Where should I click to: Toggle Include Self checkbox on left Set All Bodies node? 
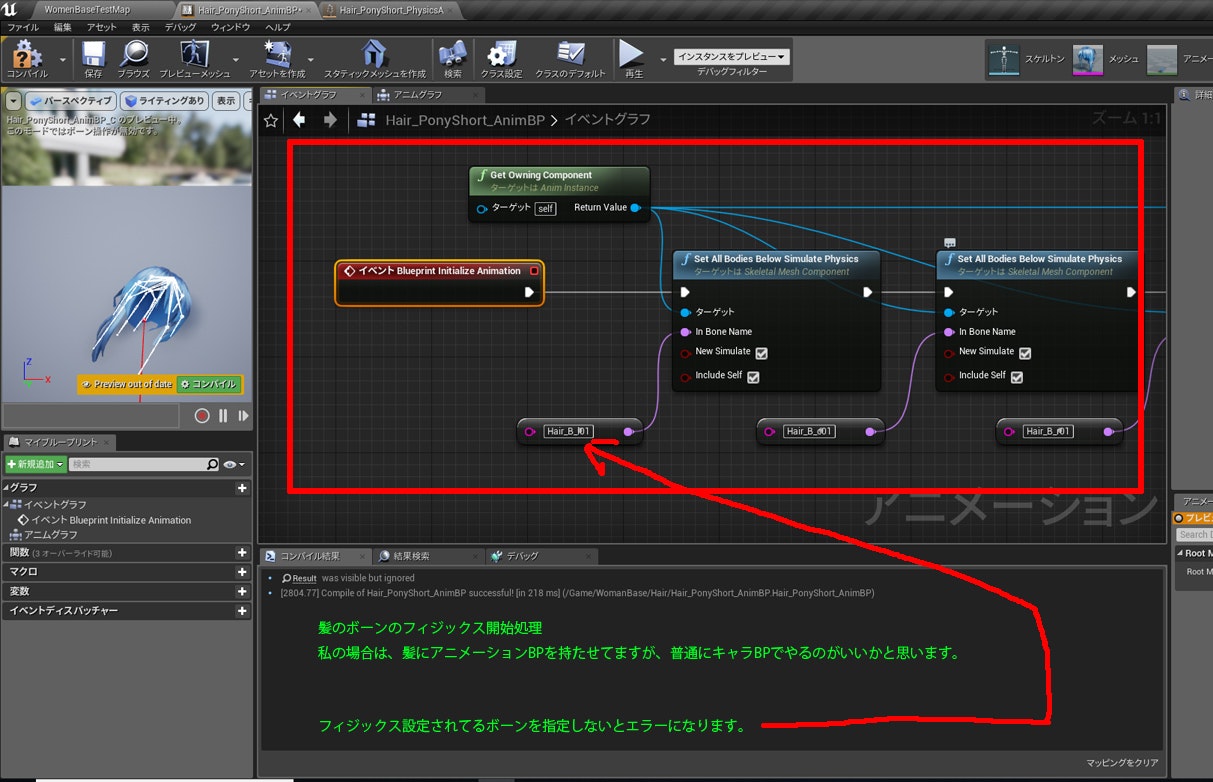click(x=753, y=377)
